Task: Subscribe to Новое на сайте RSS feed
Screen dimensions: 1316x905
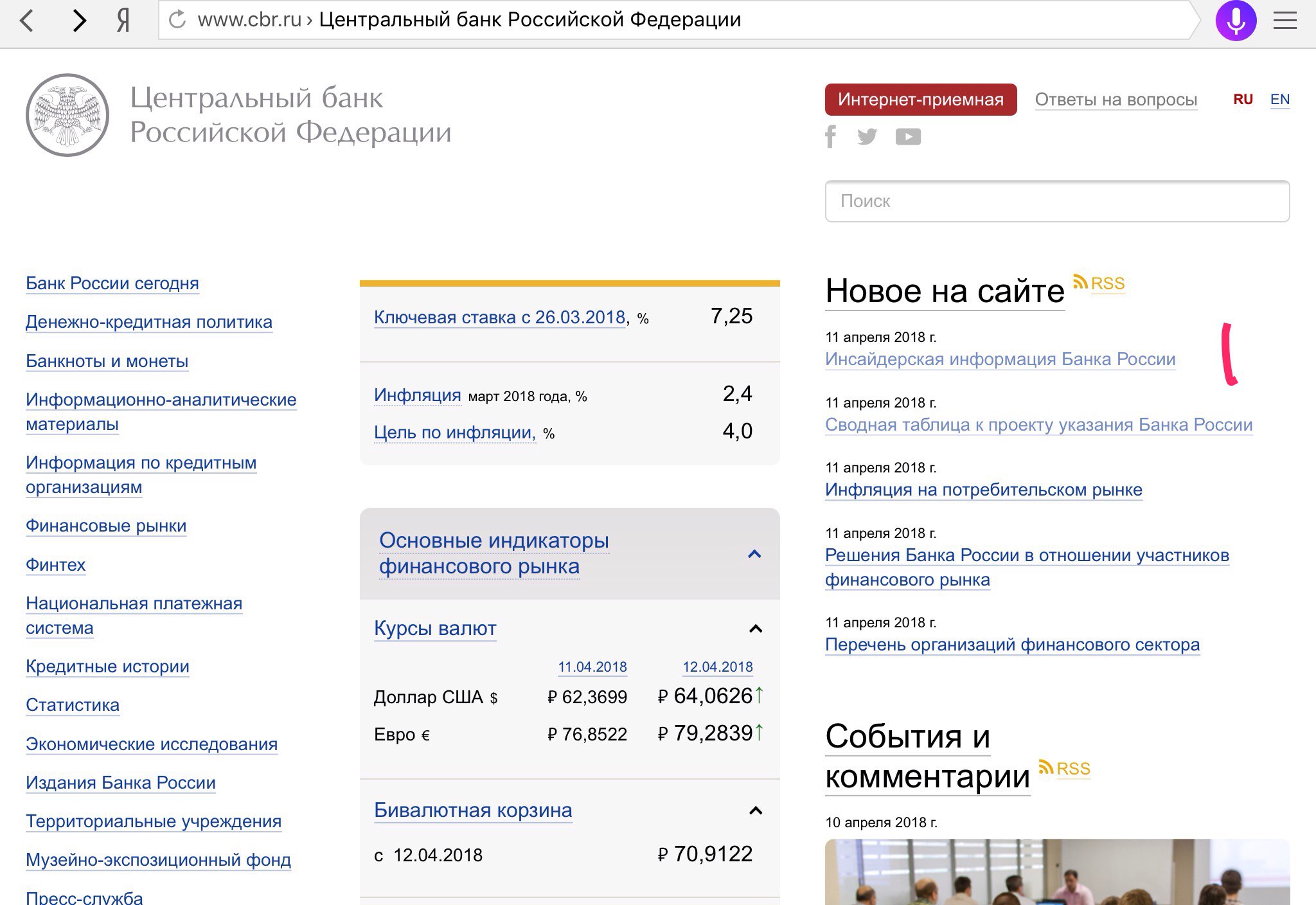Action: point(1099,283)
